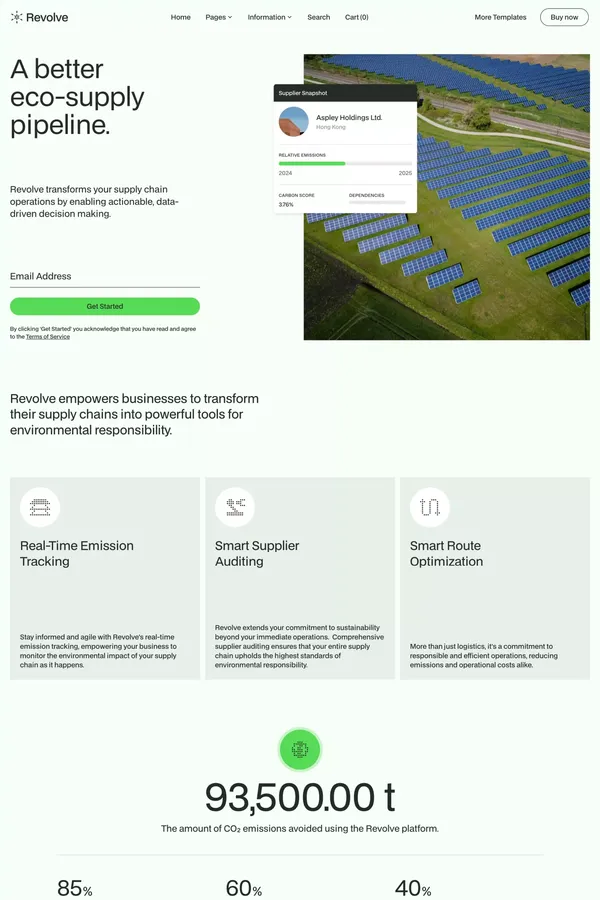
Task: Select Home in the navigation bar
Action: point(180,17)
